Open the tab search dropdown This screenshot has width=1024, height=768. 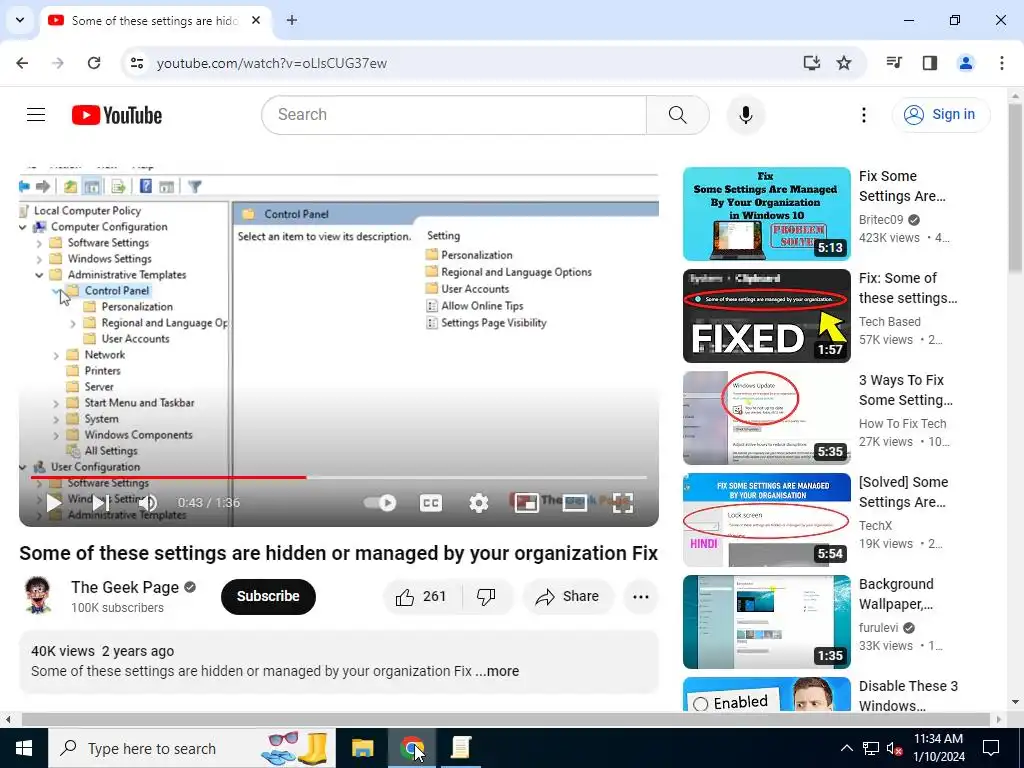click(x=20, y=20)
